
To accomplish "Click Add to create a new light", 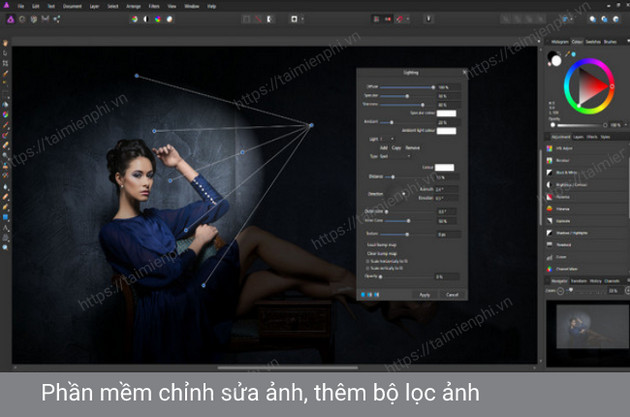I will [384, 148].
